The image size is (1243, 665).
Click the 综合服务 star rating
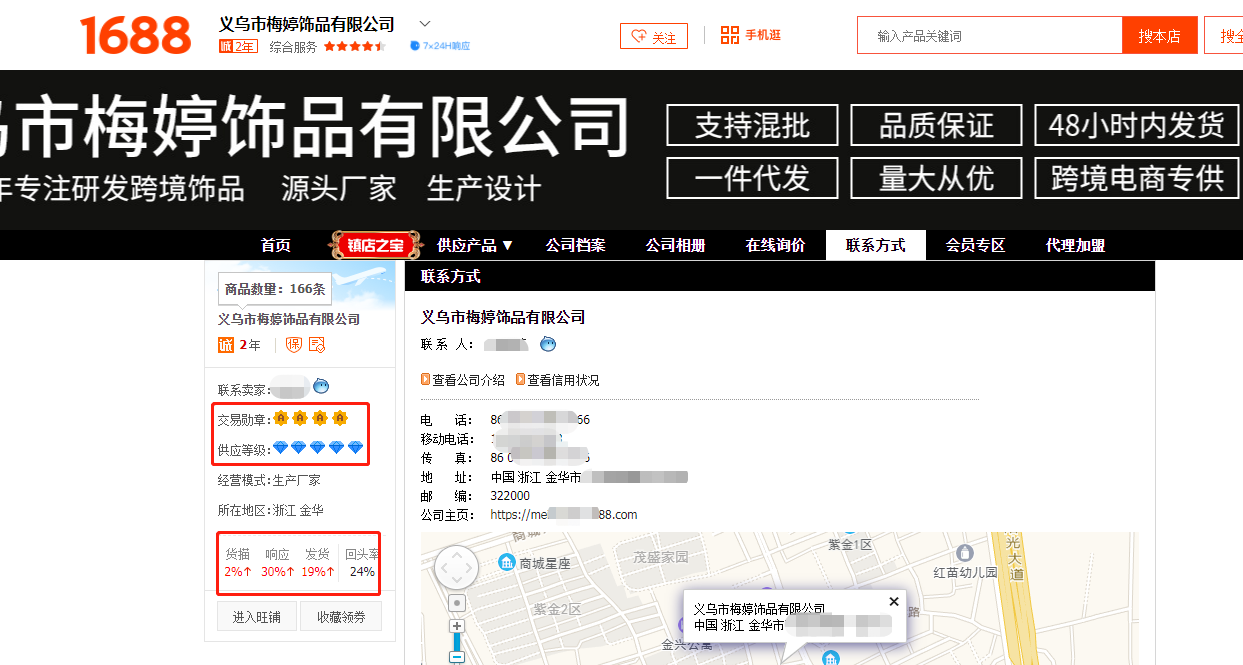354,46
